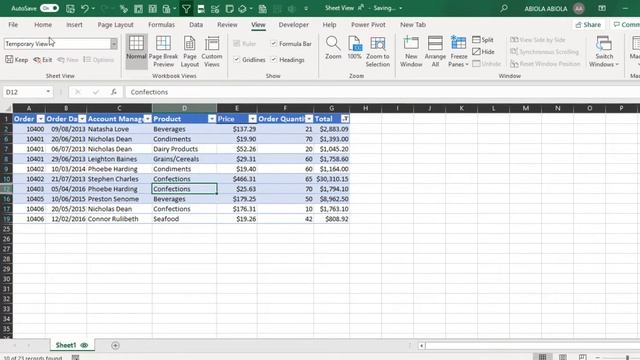Click the insert function fx icon
Viewport: 640px width, 360px height.
pos(113,92)
